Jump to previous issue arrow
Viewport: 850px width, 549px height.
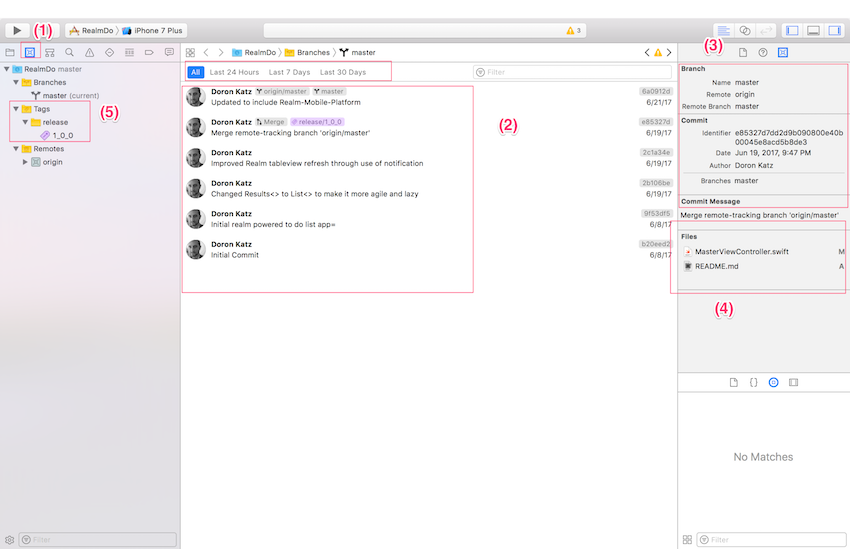647,53
